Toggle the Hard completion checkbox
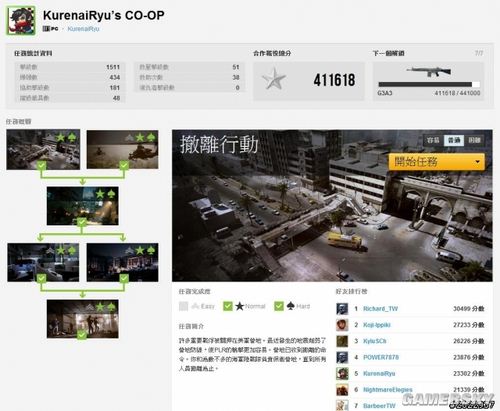 click(x=279, y=306)
